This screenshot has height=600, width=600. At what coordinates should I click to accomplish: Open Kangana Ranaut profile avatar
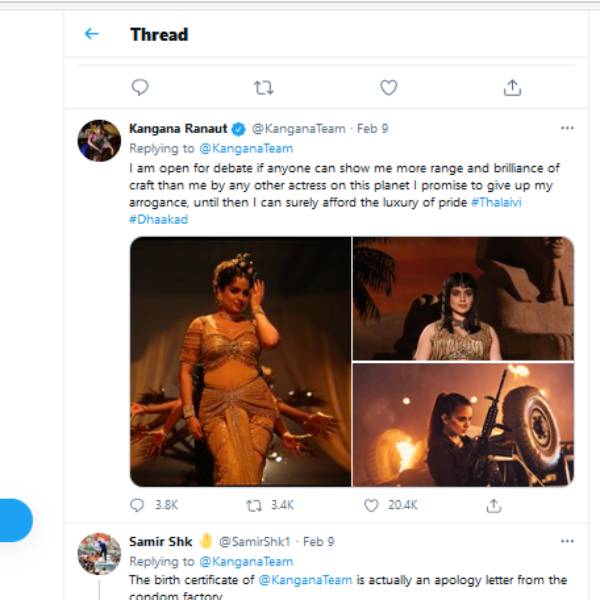click(x=99, y=140)
